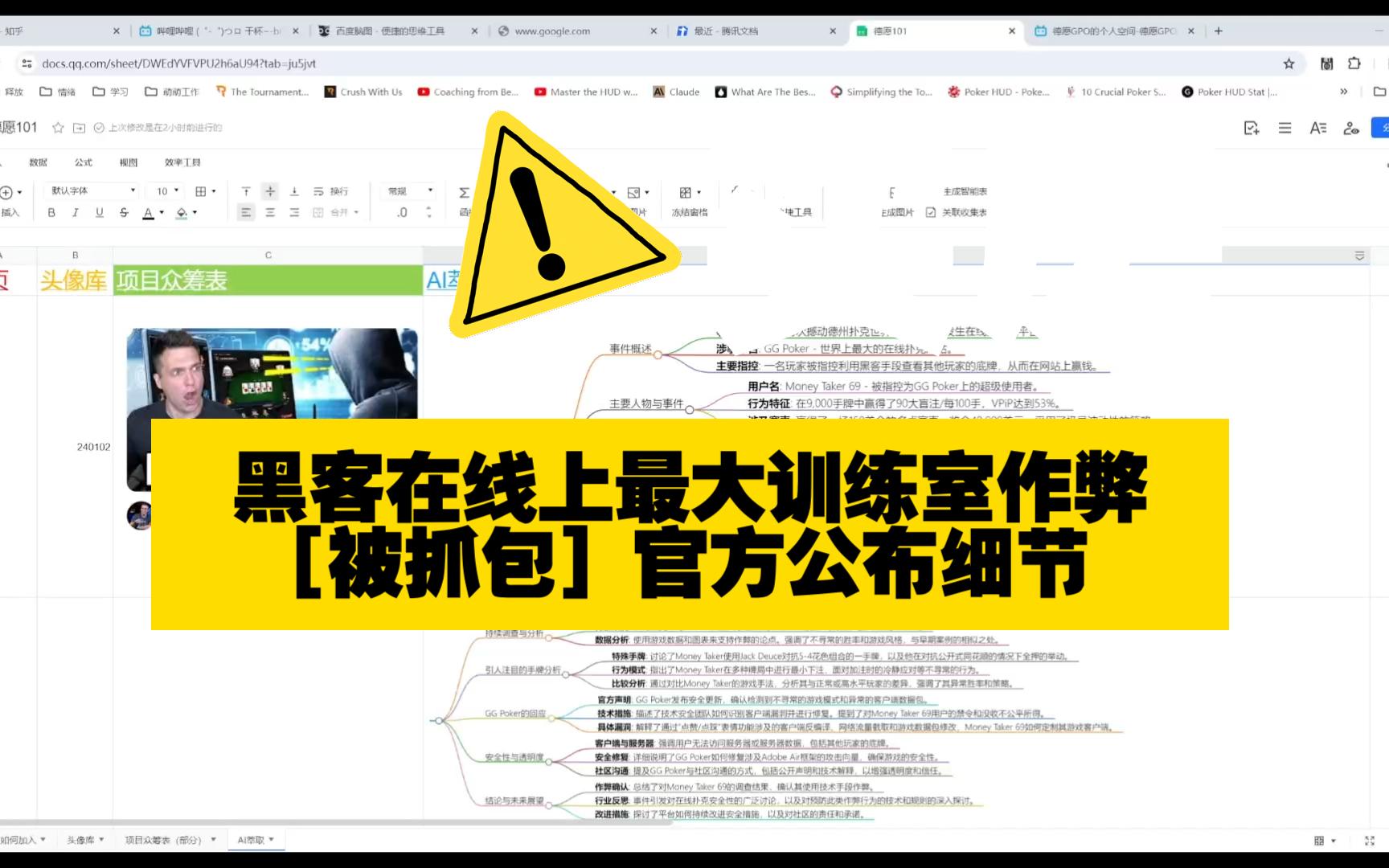
Task: Toggle the linked collection form checkbox icon
Action: click(931, 212)
